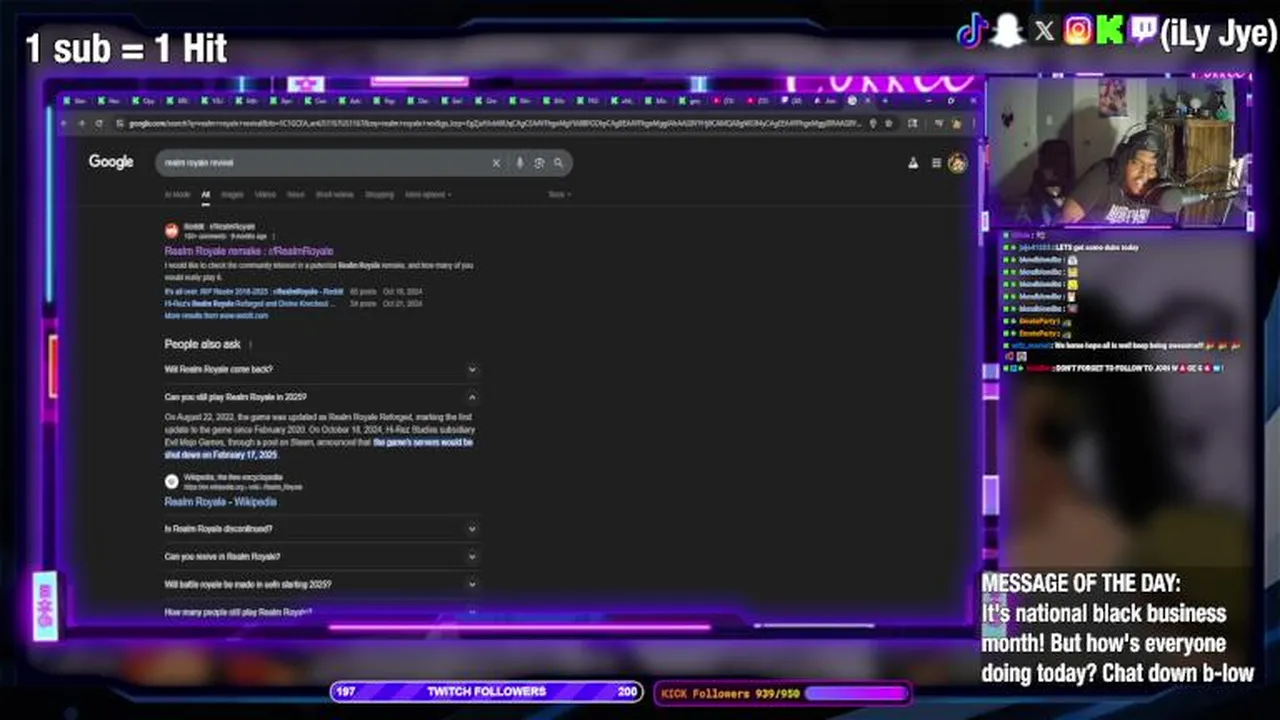This screenshot has width=1280, height=720.
Task: Bookmark this page with the star icon
Action: coord(889,123)
